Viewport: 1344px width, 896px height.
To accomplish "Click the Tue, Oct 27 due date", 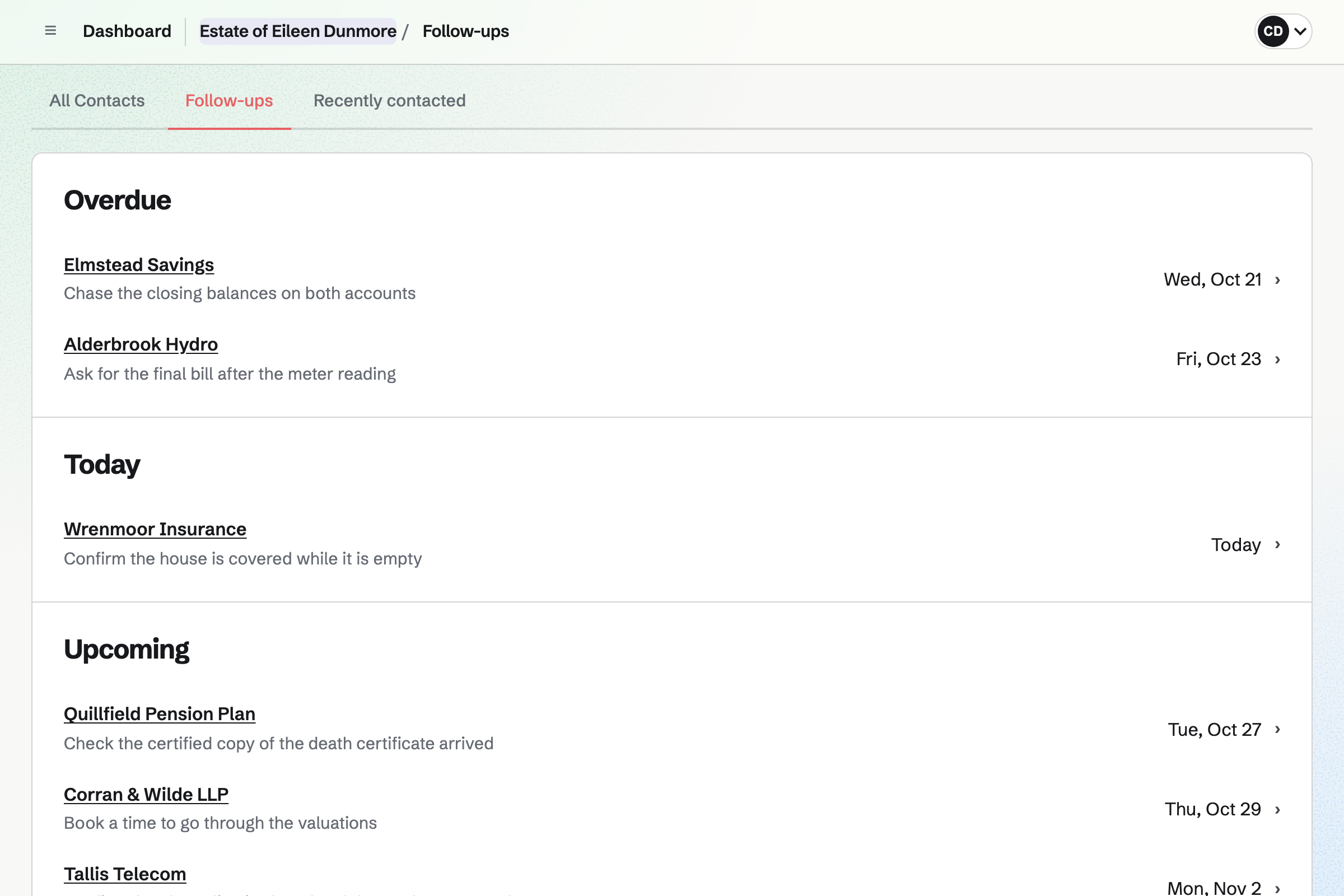I will (1214, 730).
